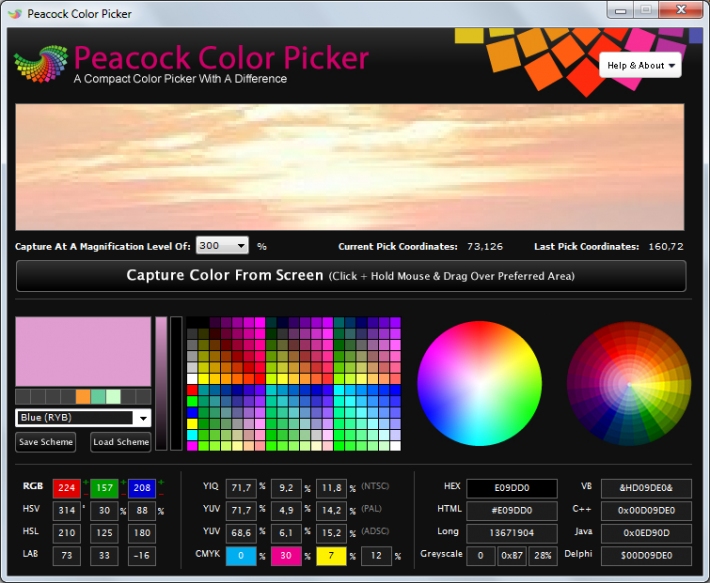Click the black vertical shade bar
Image resolution: width=710 pixels, height=583 pixels.
(x=176, y=383)
